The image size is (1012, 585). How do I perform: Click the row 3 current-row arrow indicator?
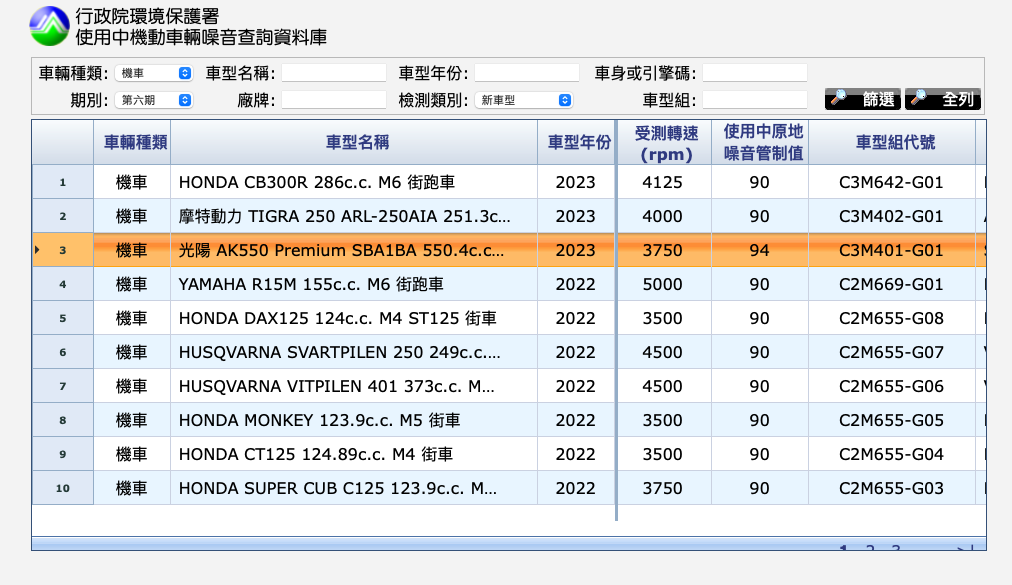click(37, 250)
